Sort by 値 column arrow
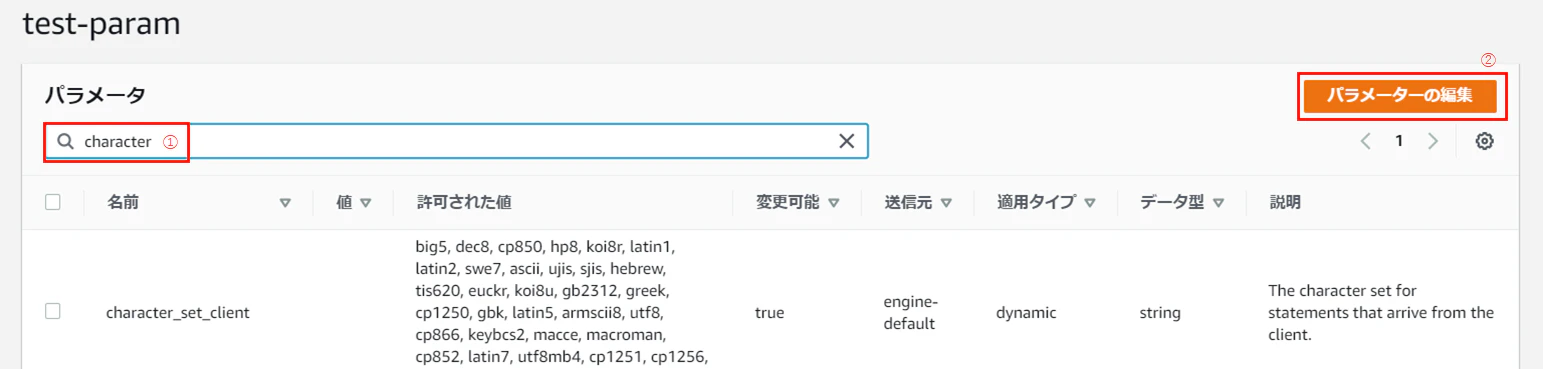The width and height of the screenshot is (1543, 369). coord(365,202)
